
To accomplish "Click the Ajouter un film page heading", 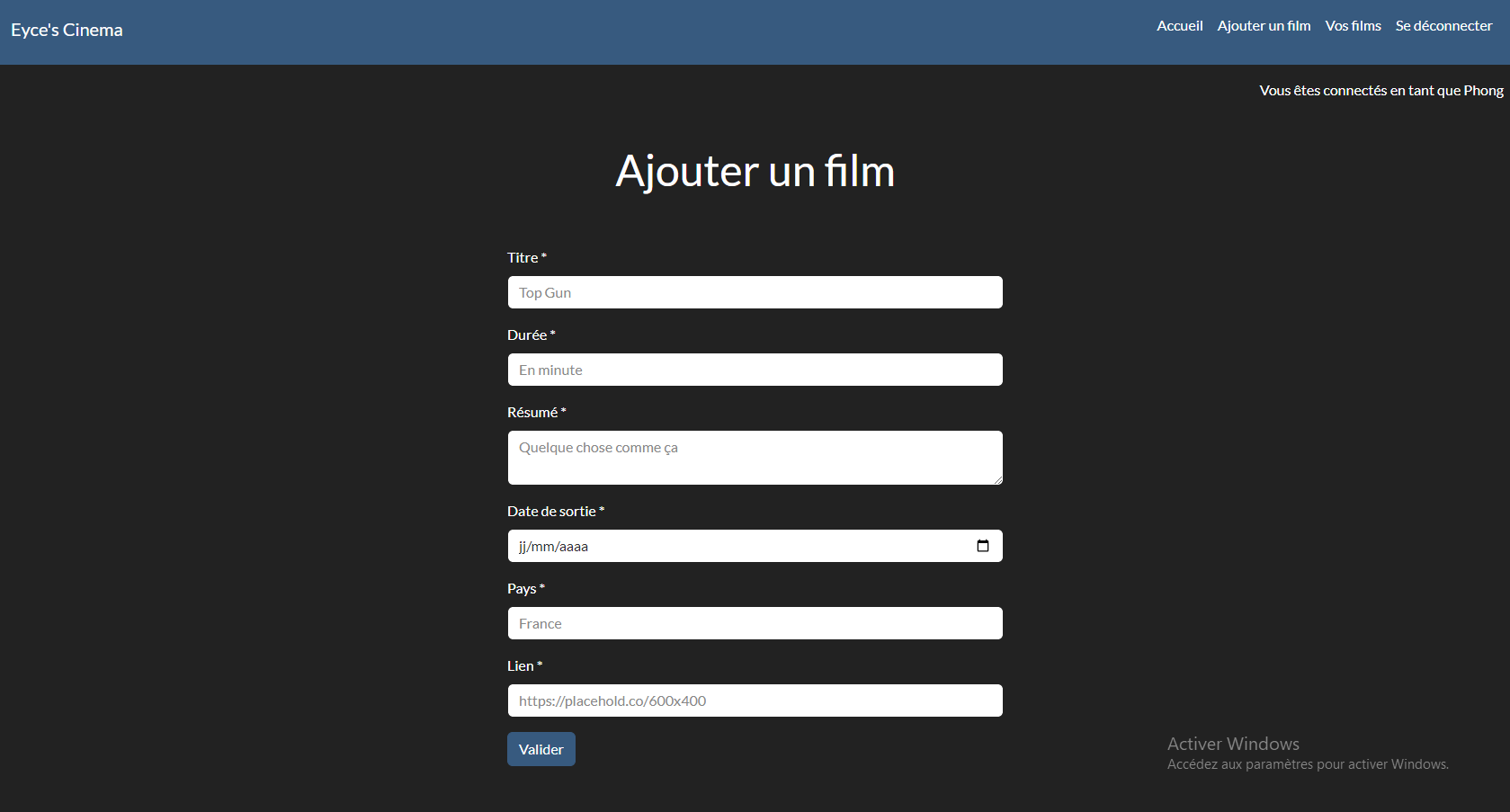I will click(755, 171).
